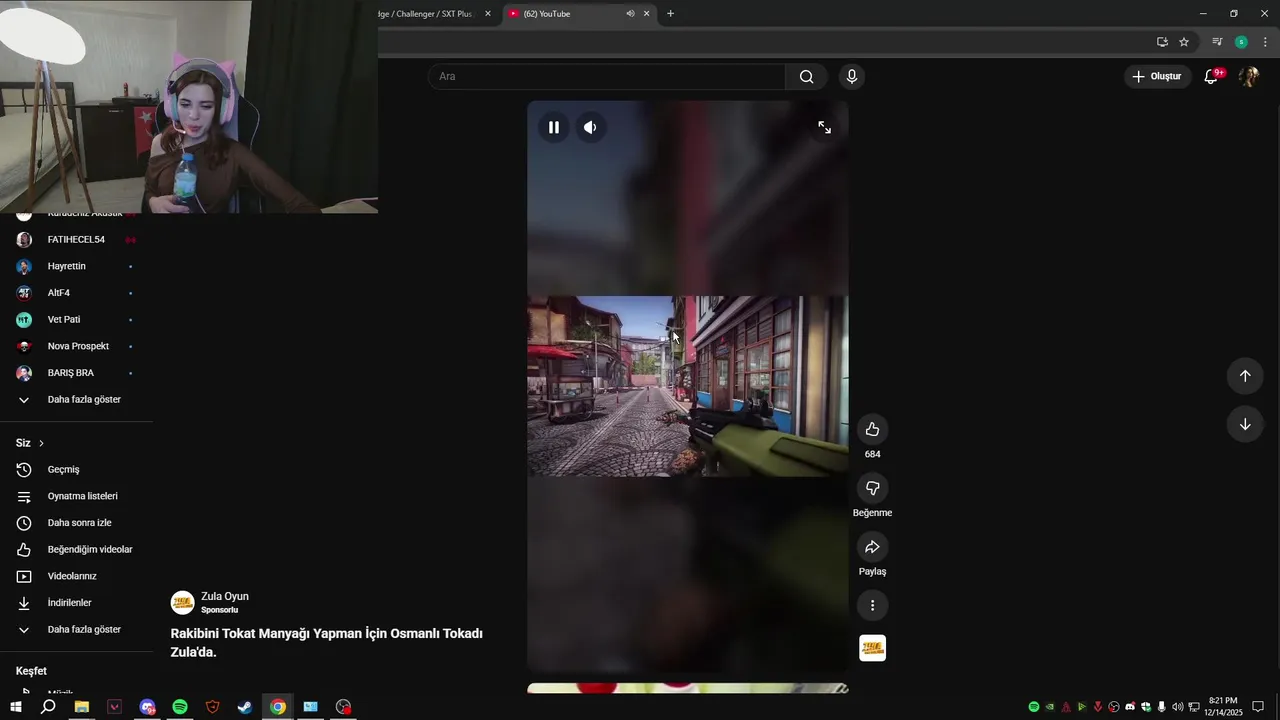1280x720 pixels.
Task: Open Zula Oyun channel avatar beside player
Action: (x=872, y=648)
